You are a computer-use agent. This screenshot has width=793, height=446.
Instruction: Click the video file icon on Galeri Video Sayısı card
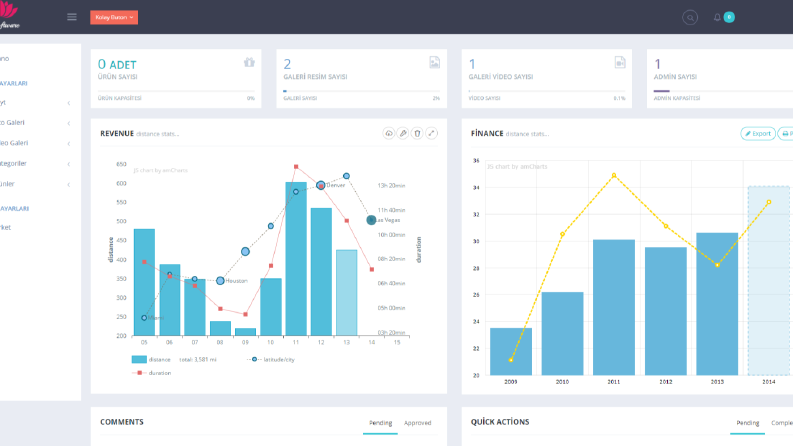(620, 62)
